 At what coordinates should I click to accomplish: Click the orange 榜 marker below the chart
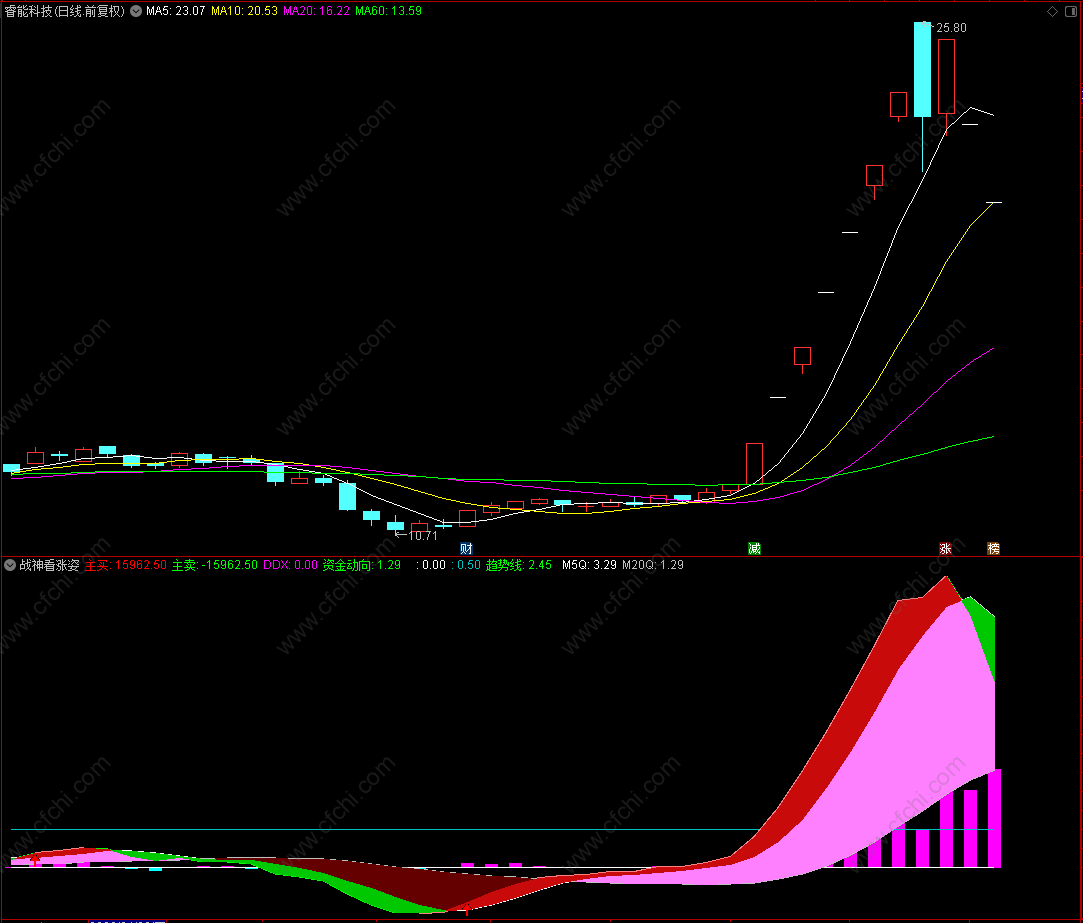click(x=993, y=549)
